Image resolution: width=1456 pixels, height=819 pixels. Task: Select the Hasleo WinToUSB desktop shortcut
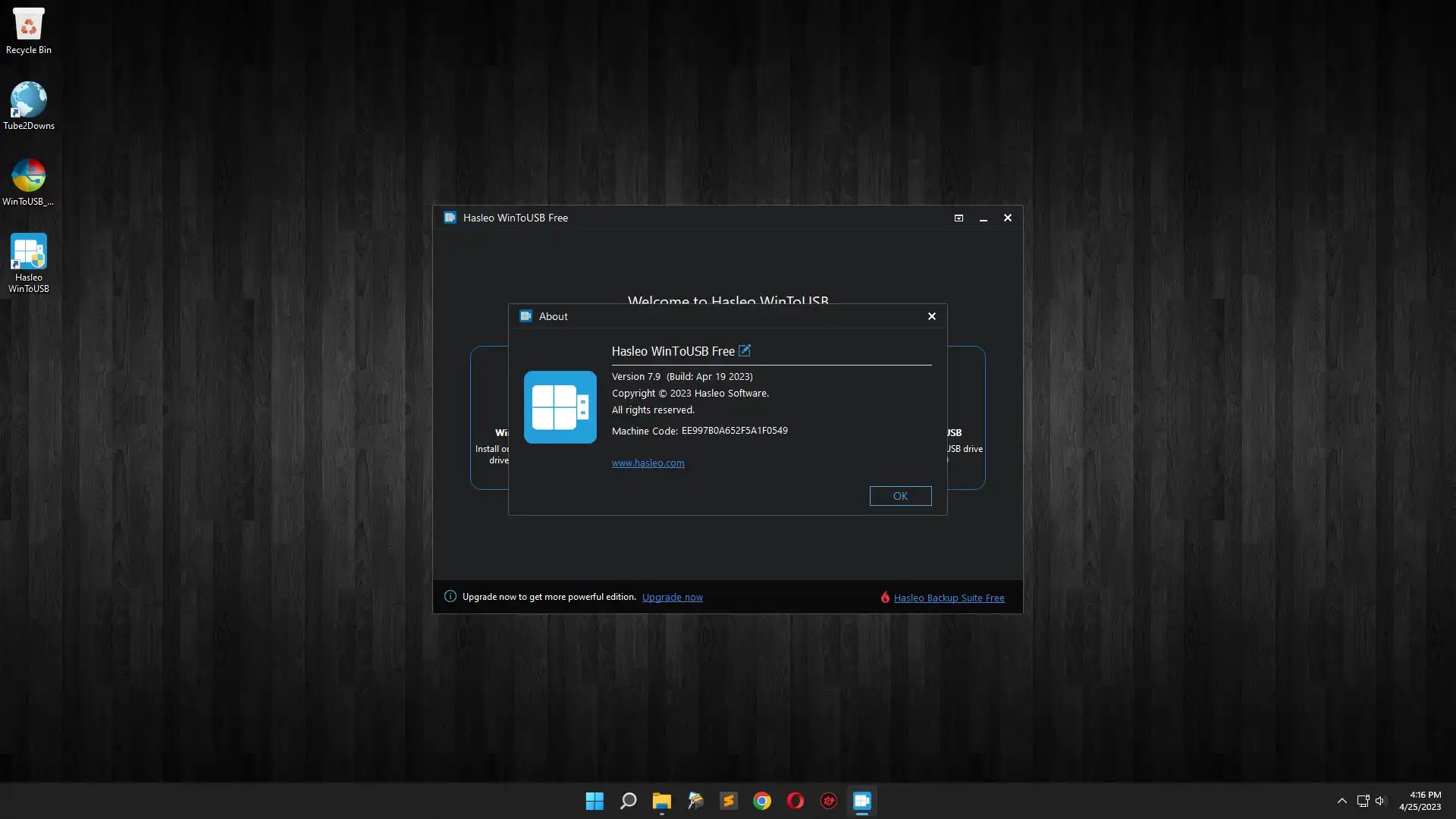29,262
